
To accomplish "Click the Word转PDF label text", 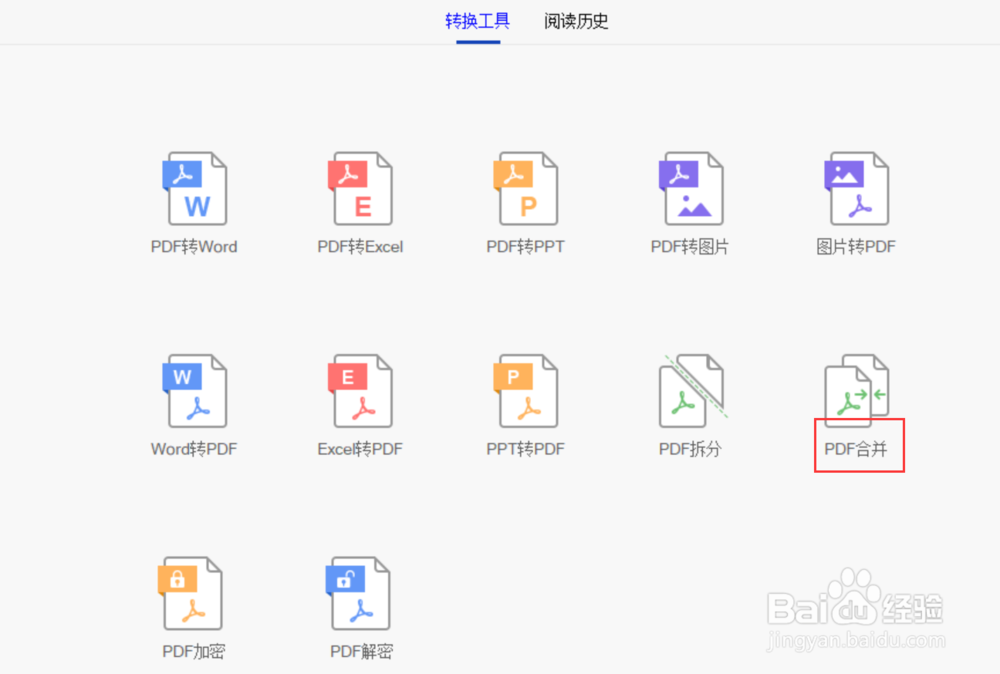I will (x=194, y=449).
